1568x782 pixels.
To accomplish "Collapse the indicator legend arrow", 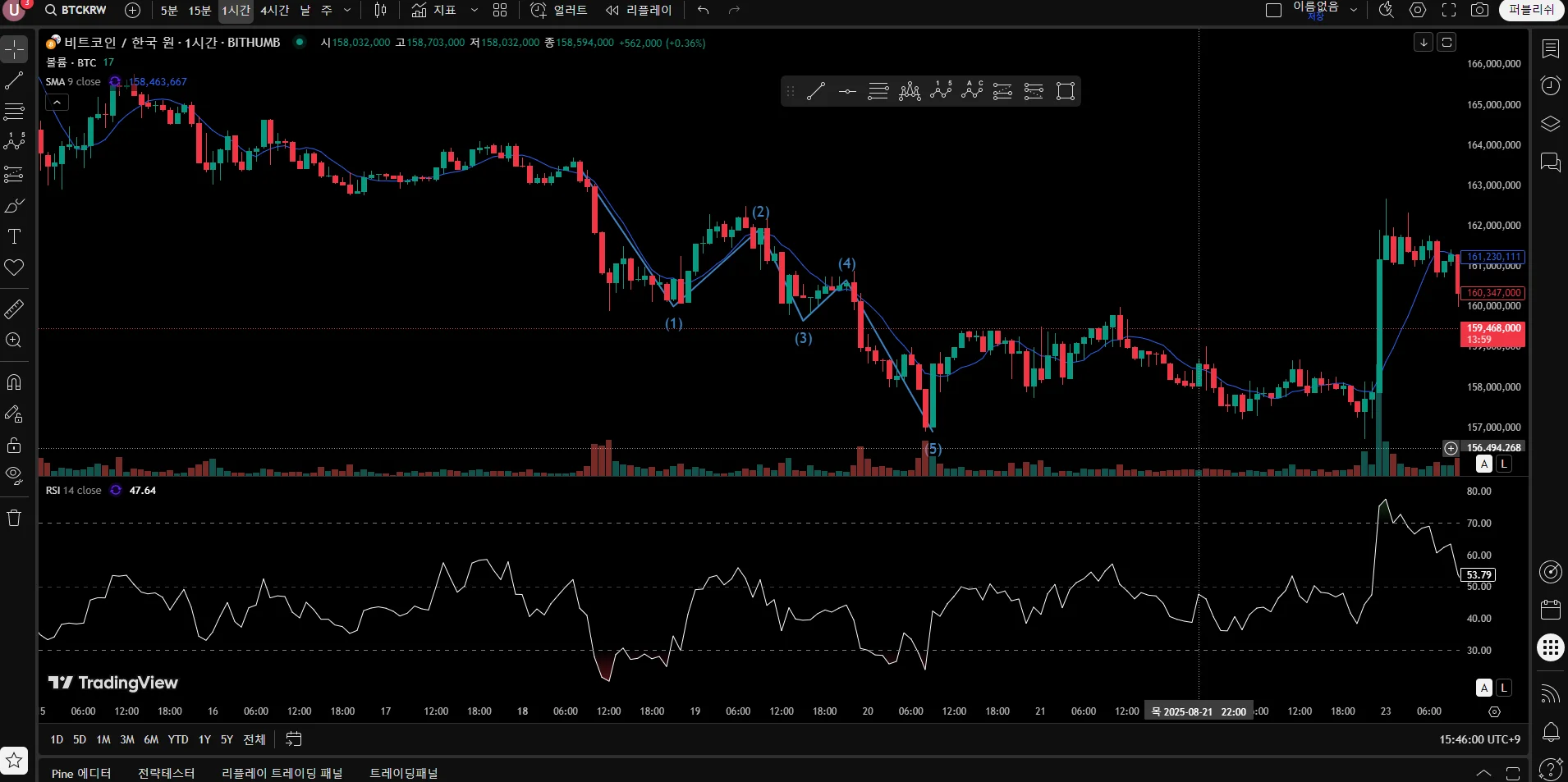I will pyautogui.click(x=57, y=103).
